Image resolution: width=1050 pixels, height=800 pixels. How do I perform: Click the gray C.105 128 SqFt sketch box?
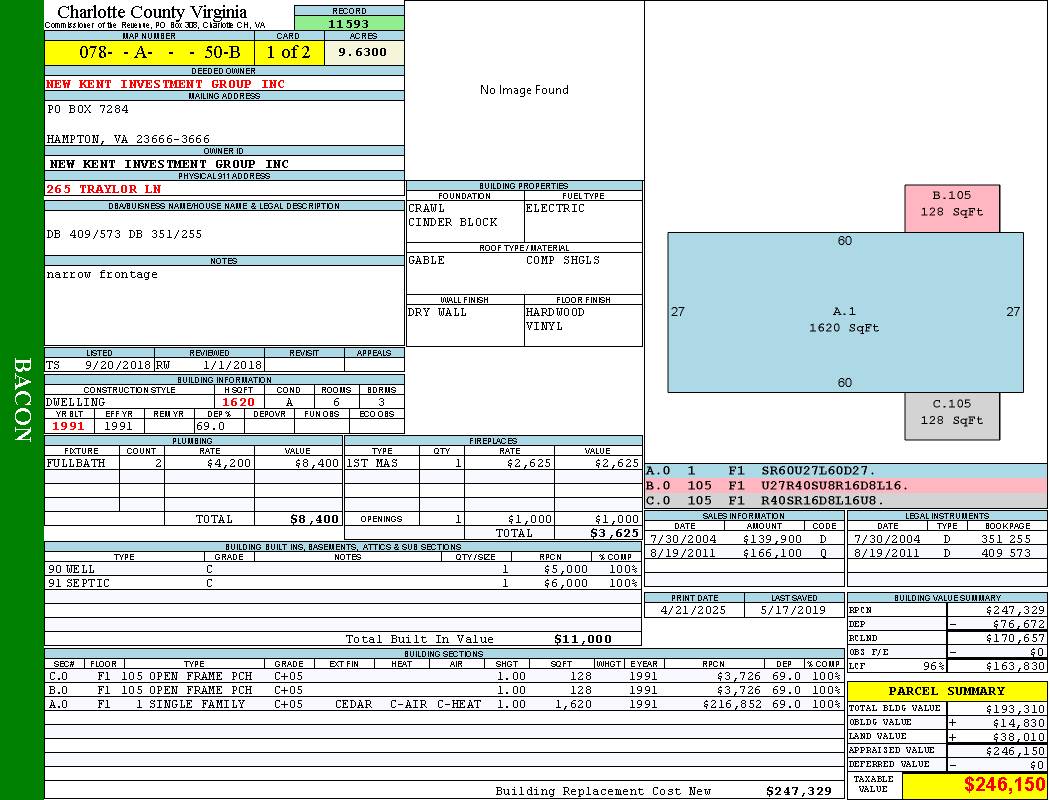[x=952, y=416]
